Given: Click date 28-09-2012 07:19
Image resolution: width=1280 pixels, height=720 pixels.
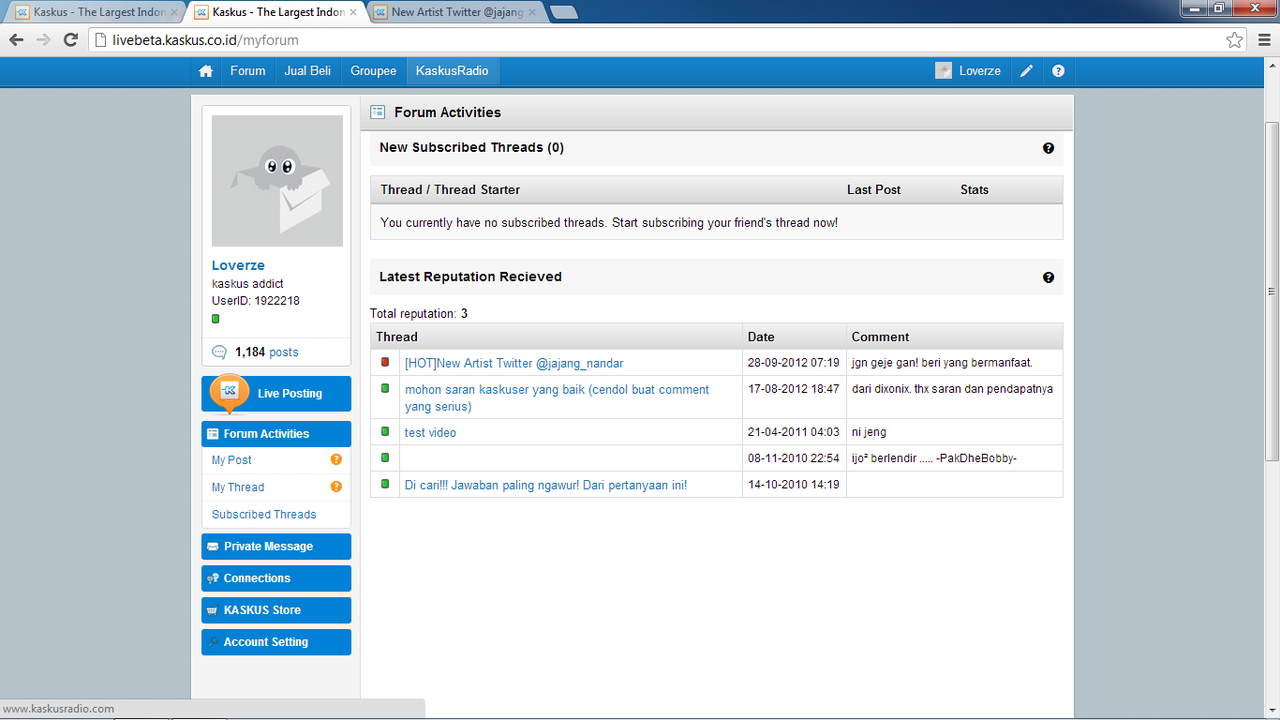Looking at the screenshot, I should pos(794,363).
